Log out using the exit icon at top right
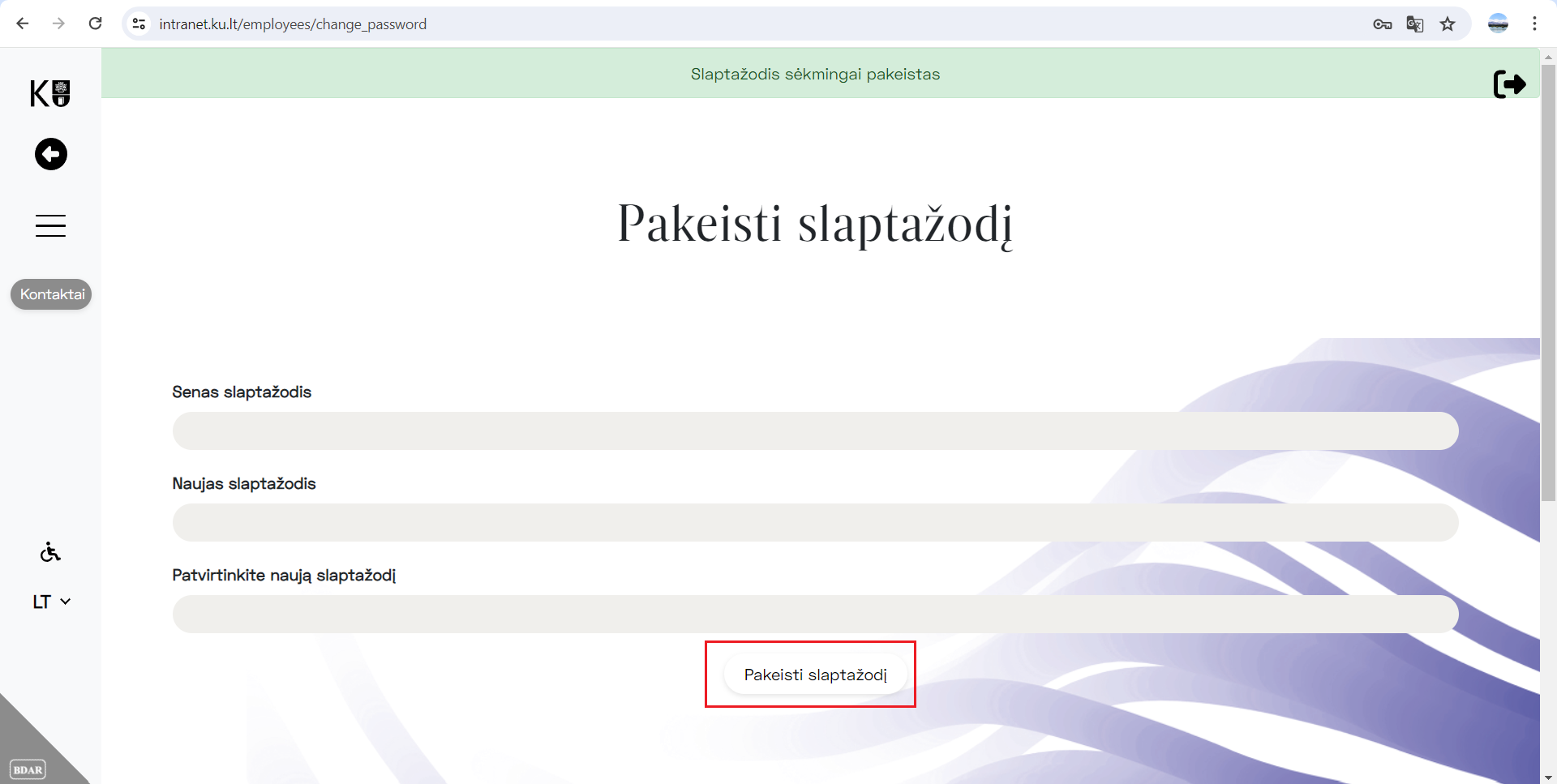This screenshot has width=1557, height=784. coord(1509,84)
